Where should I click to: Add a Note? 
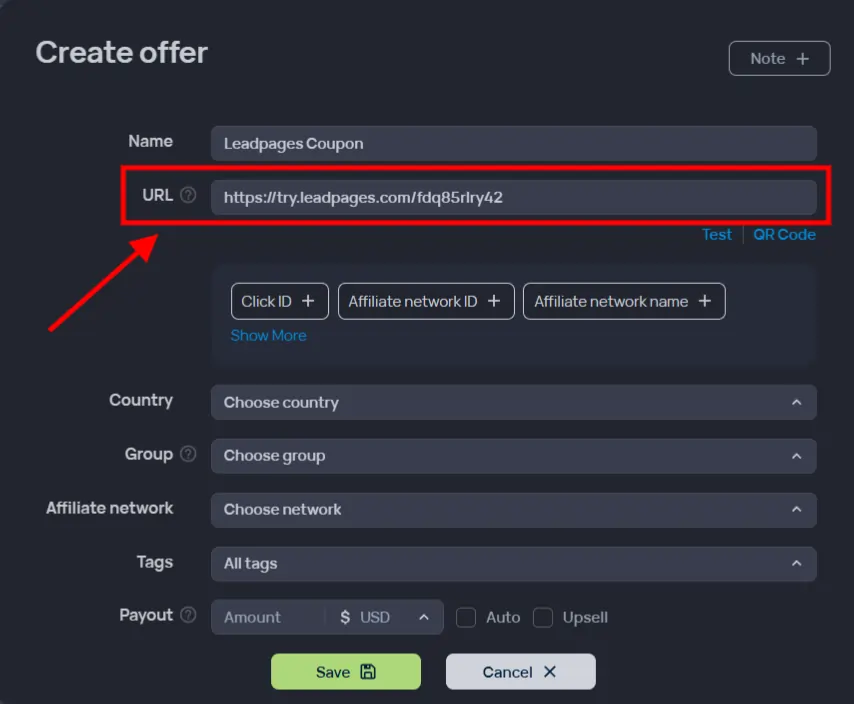coord(779,59)
